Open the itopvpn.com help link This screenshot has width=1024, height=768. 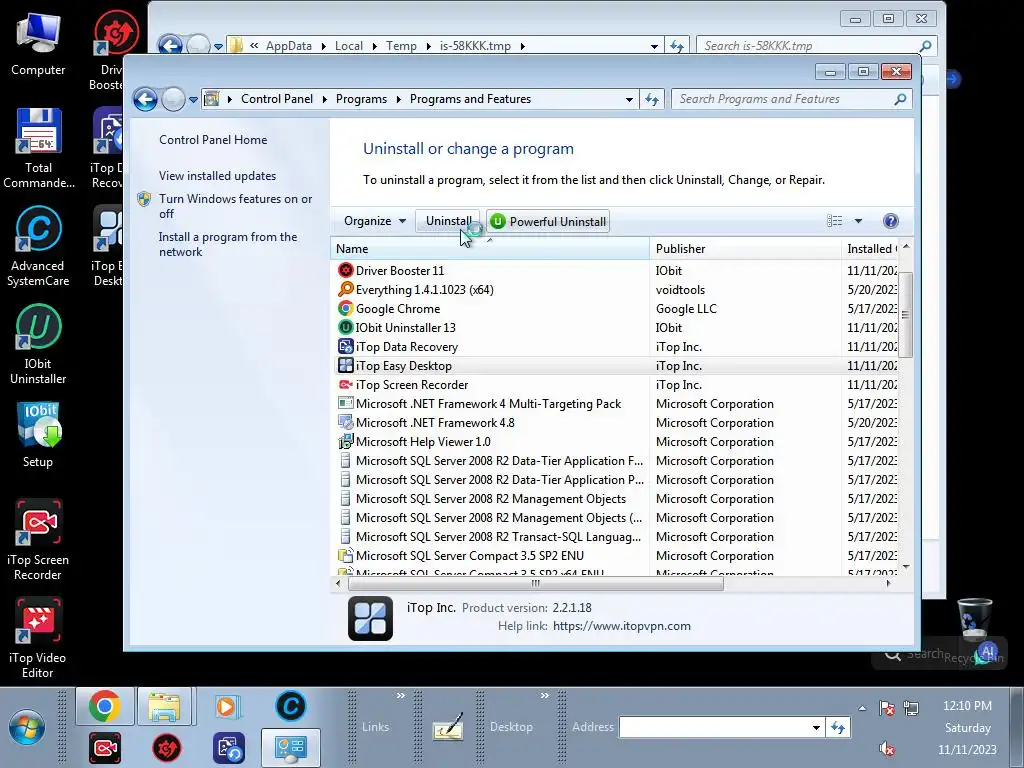point(622,626)
